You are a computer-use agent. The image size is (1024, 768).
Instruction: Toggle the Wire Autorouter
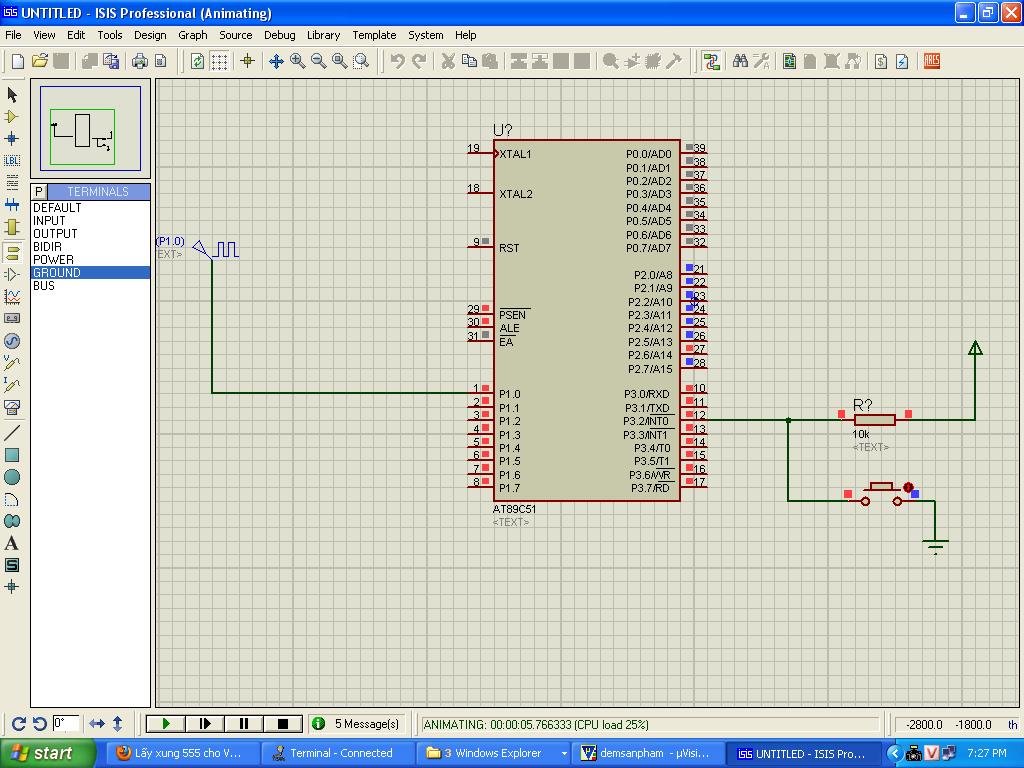point(711,61)
